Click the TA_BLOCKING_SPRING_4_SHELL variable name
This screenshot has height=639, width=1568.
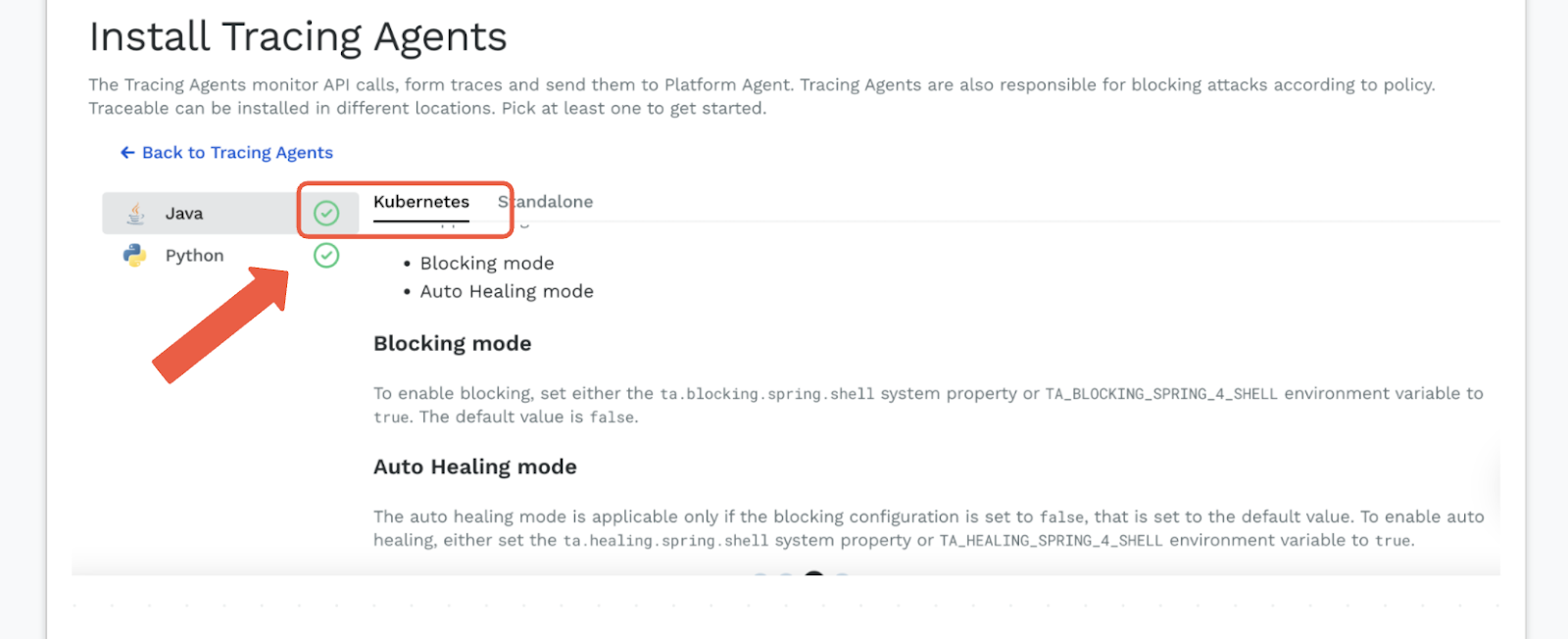1161,394
